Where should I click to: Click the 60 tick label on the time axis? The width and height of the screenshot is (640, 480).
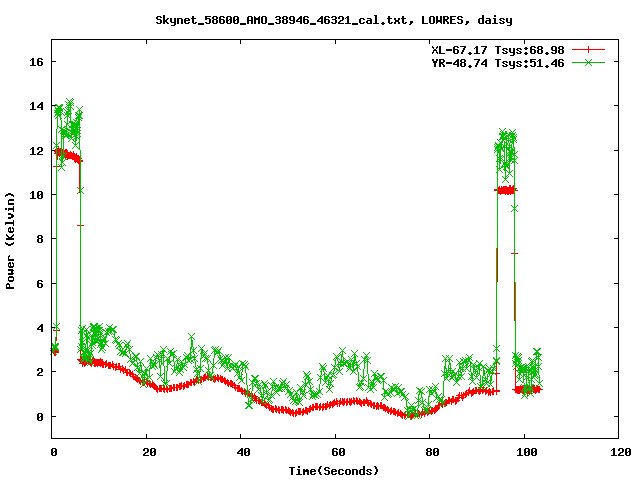coord(338,452)
